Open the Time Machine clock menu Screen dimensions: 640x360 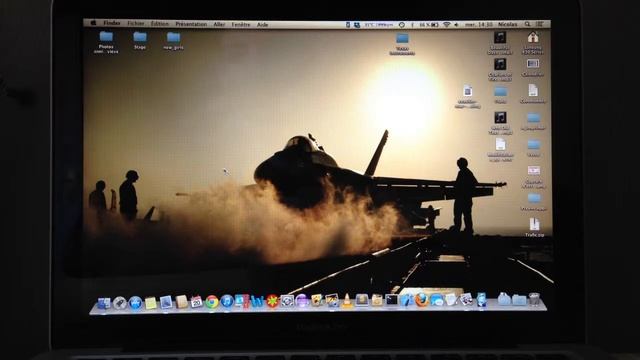[x=402, y=24]
